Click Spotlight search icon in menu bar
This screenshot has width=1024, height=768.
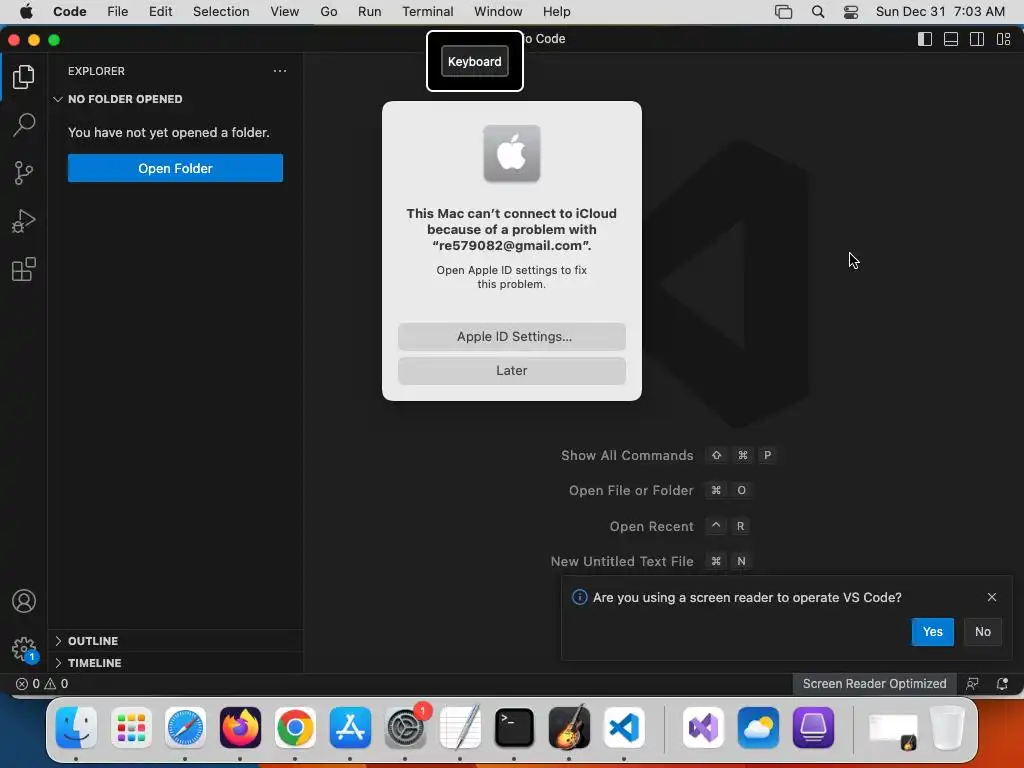pyautogui.click(x=818, y=12)
